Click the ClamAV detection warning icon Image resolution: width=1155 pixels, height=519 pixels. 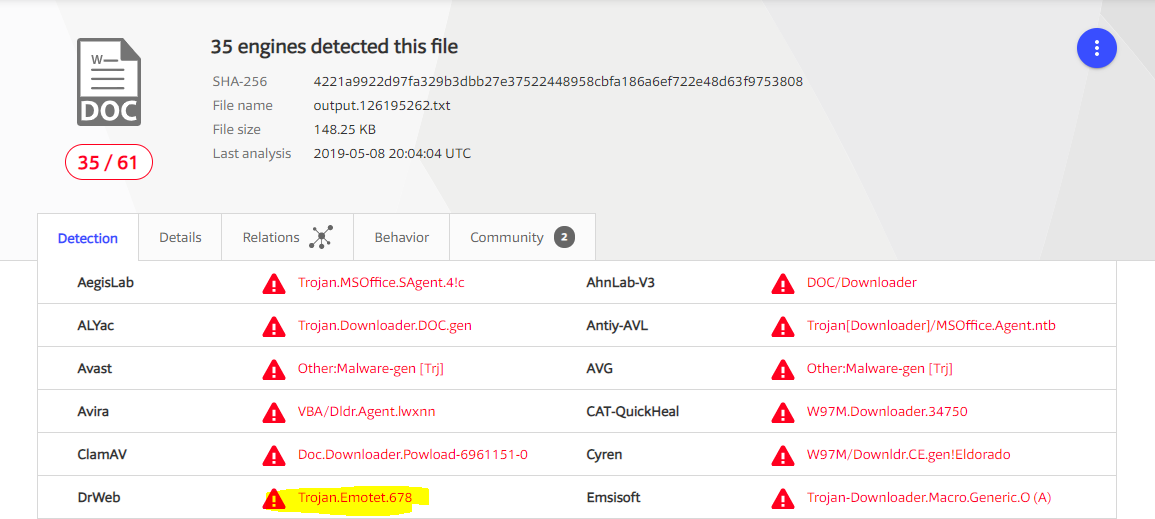click(273, 456)
